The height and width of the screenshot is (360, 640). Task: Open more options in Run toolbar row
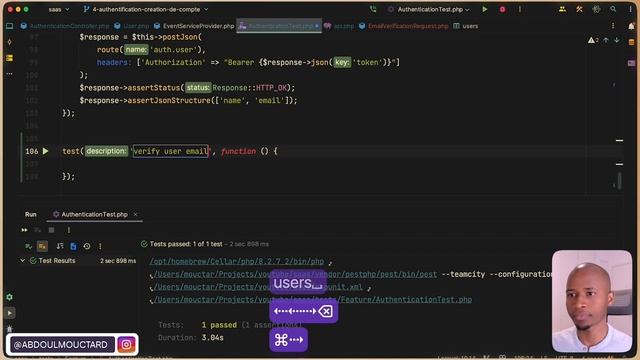point(69,230)
